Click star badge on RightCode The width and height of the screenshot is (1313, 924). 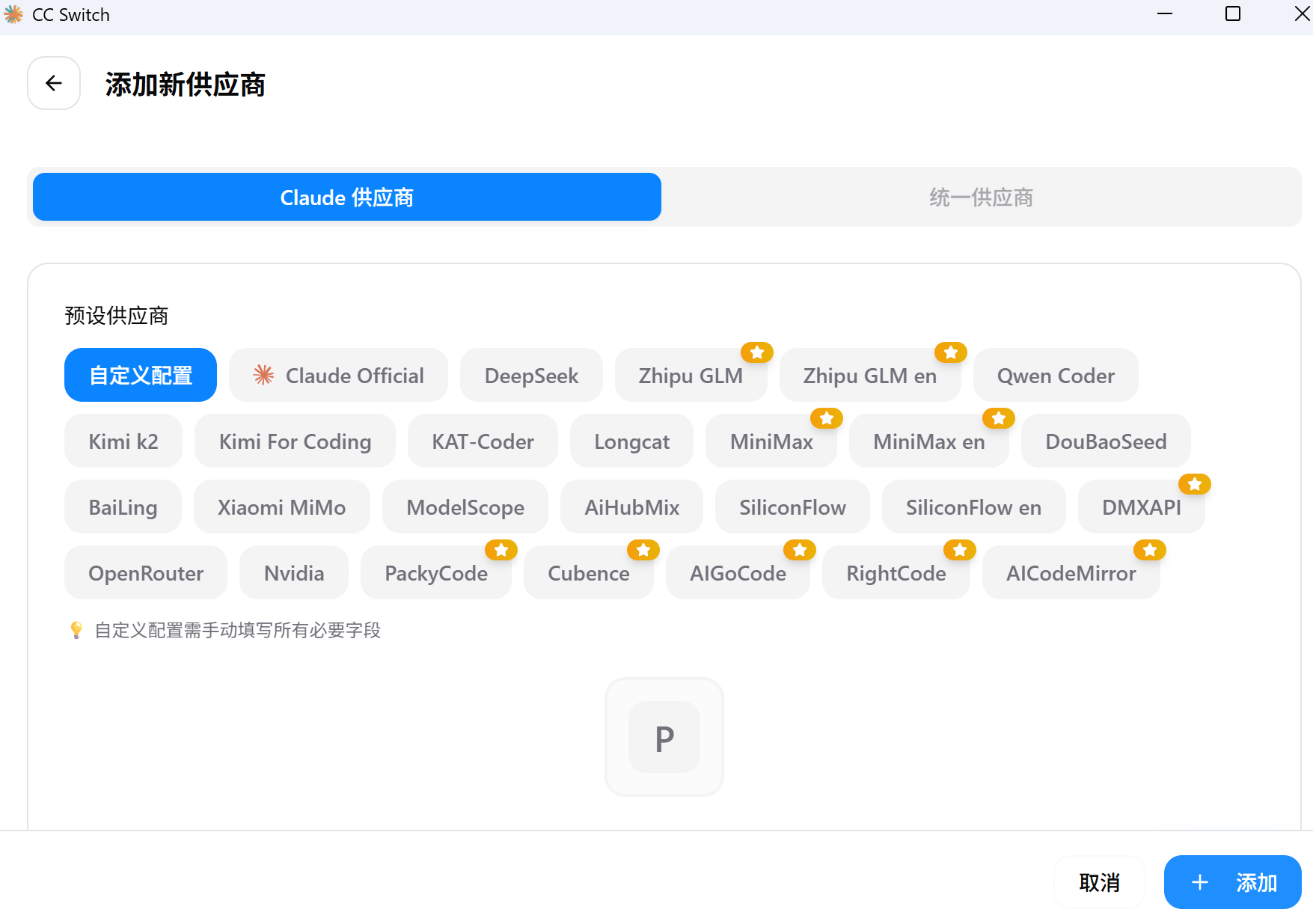click(960, 550)
